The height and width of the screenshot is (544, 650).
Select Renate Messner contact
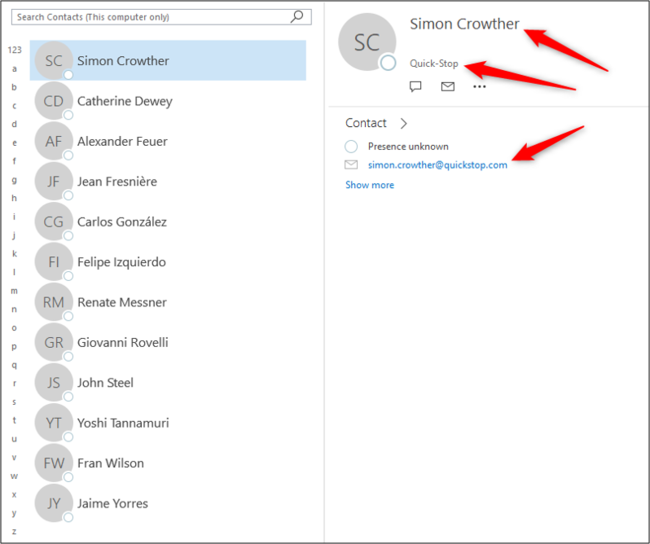(x=168, y=302)
